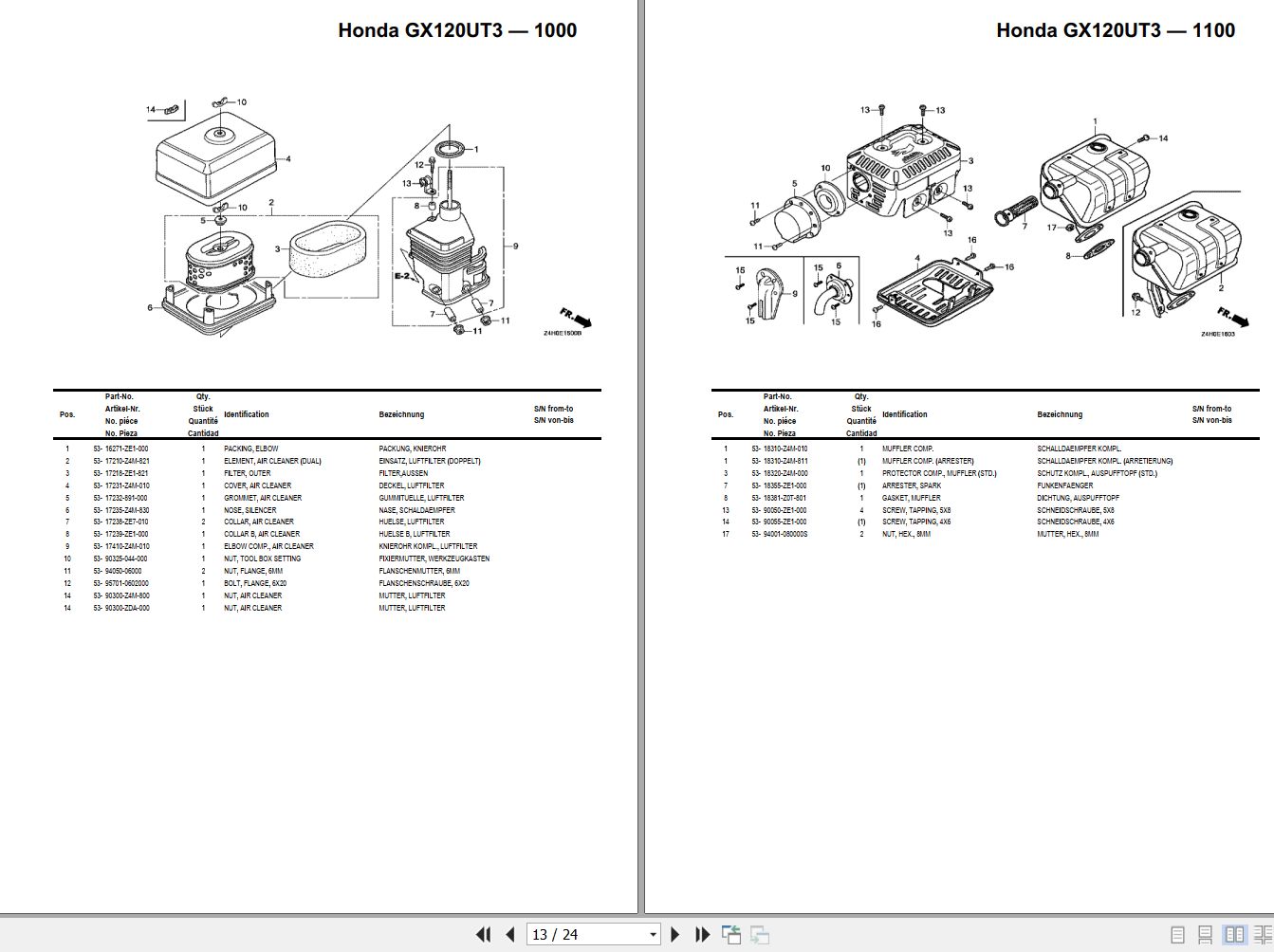Open the page number dropdown arrow
Screen dimensions: 1274x952
coord(653,934)
